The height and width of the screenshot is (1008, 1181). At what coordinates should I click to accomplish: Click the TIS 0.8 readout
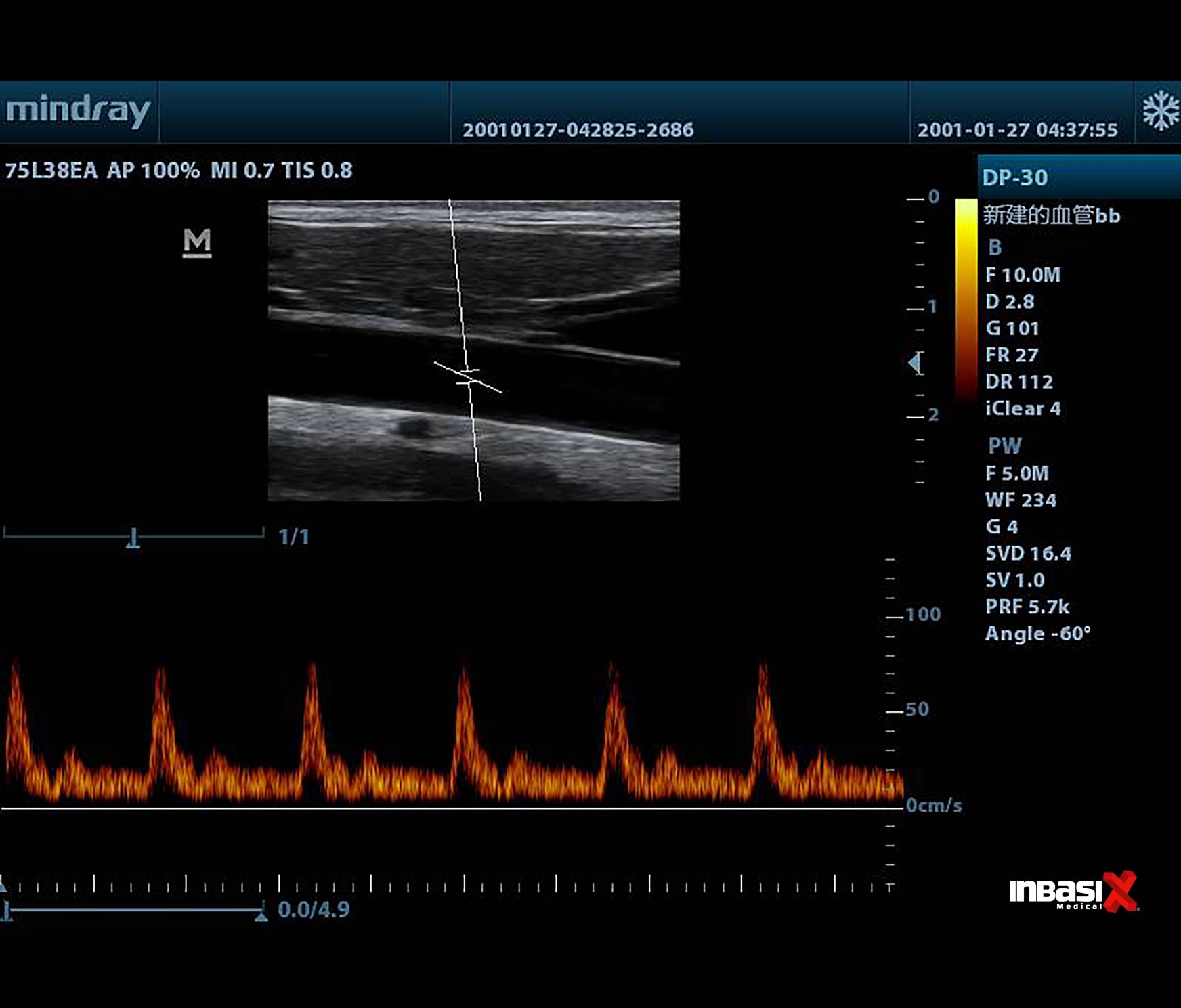[x=317, y=170]
